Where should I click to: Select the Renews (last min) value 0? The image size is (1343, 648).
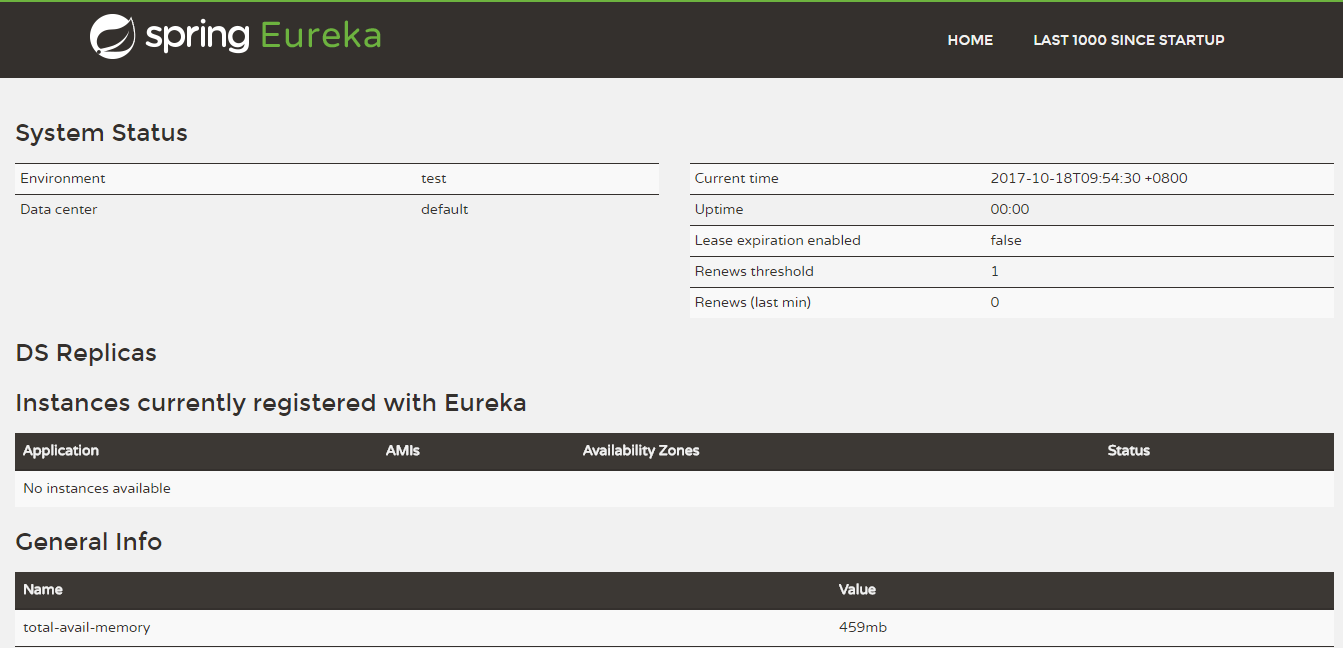pyautogui.click(x=995, y=302)
